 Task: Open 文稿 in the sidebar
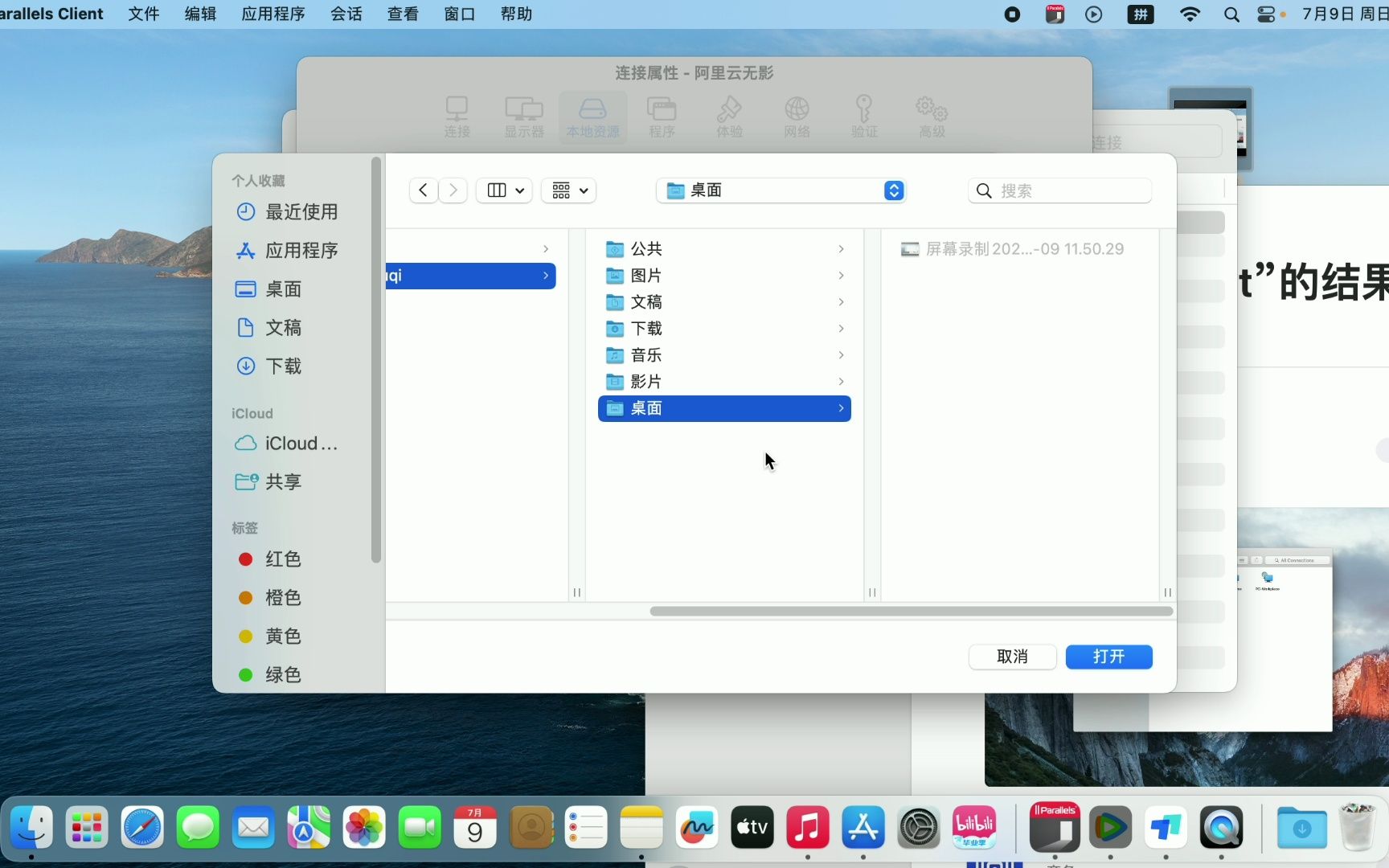pyautogui.click(x=268, y=328)
